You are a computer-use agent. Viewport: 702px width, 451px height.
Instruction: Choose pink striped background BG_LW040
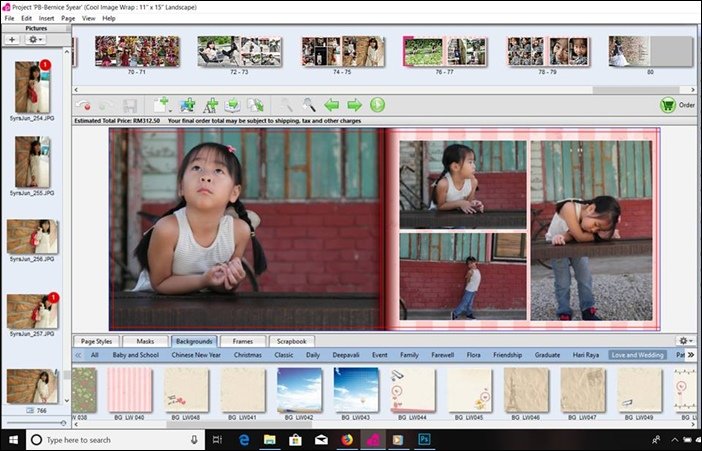129,390
